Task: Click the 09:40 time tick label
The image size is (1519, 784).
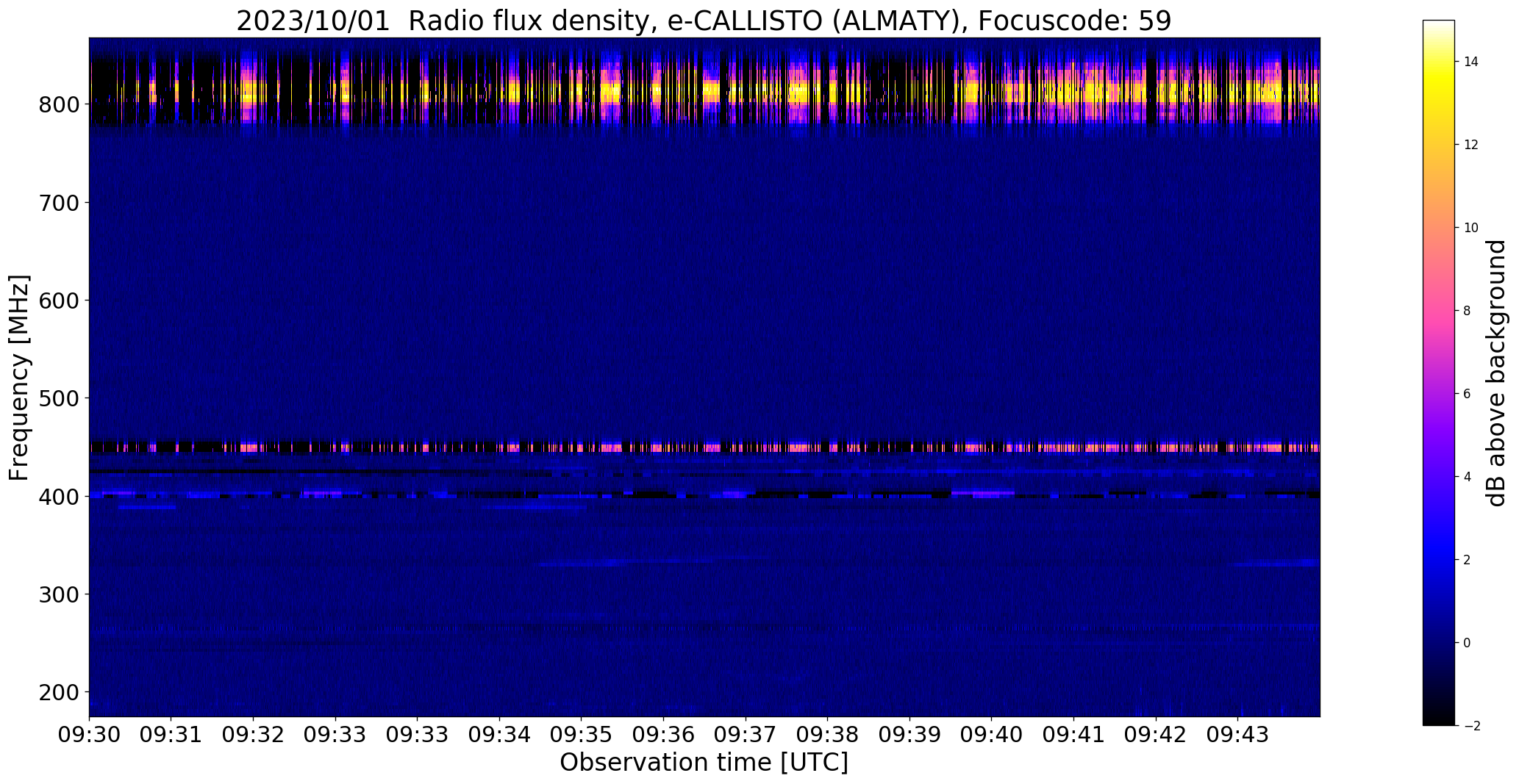Action: 992,735
